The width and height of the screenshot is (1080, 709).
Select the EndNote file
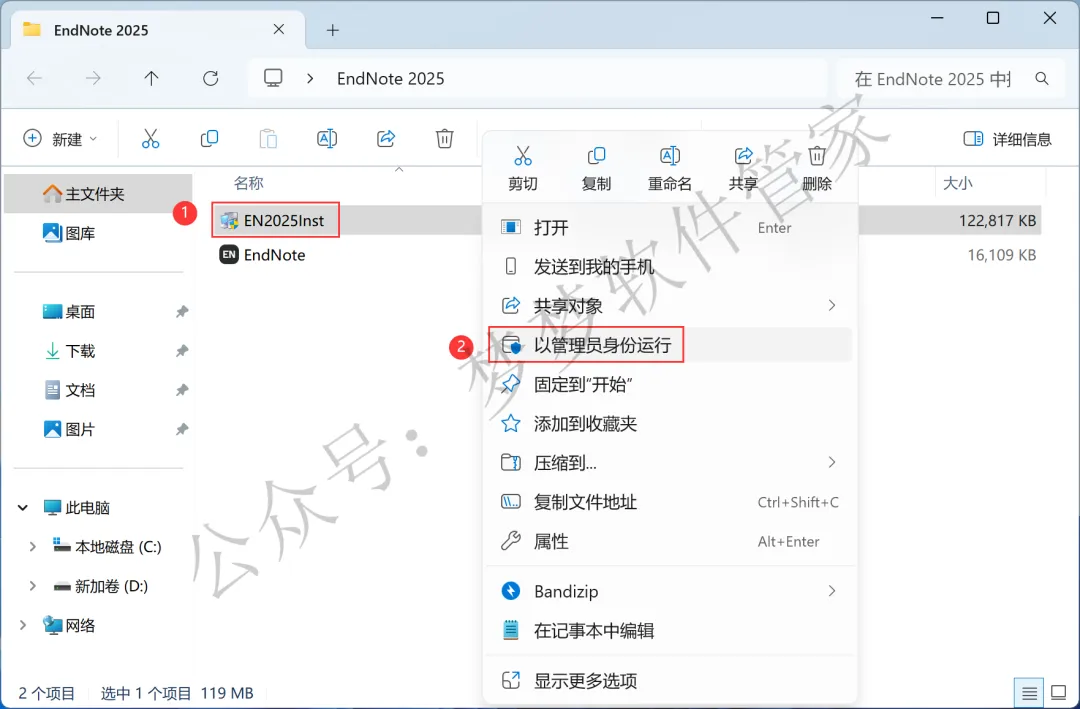(x=274, y=255)
